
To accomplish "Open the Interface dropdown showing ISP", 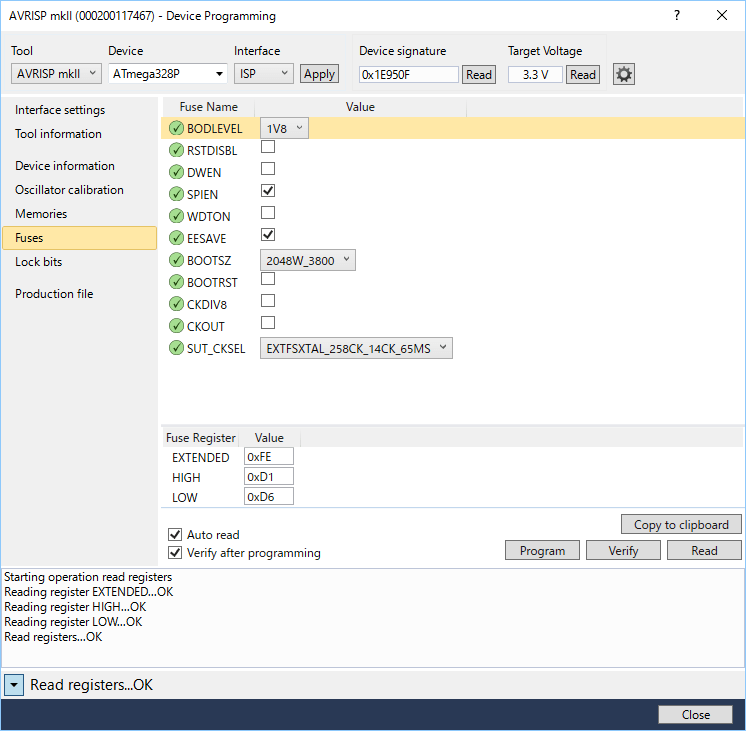I will 264,74.
